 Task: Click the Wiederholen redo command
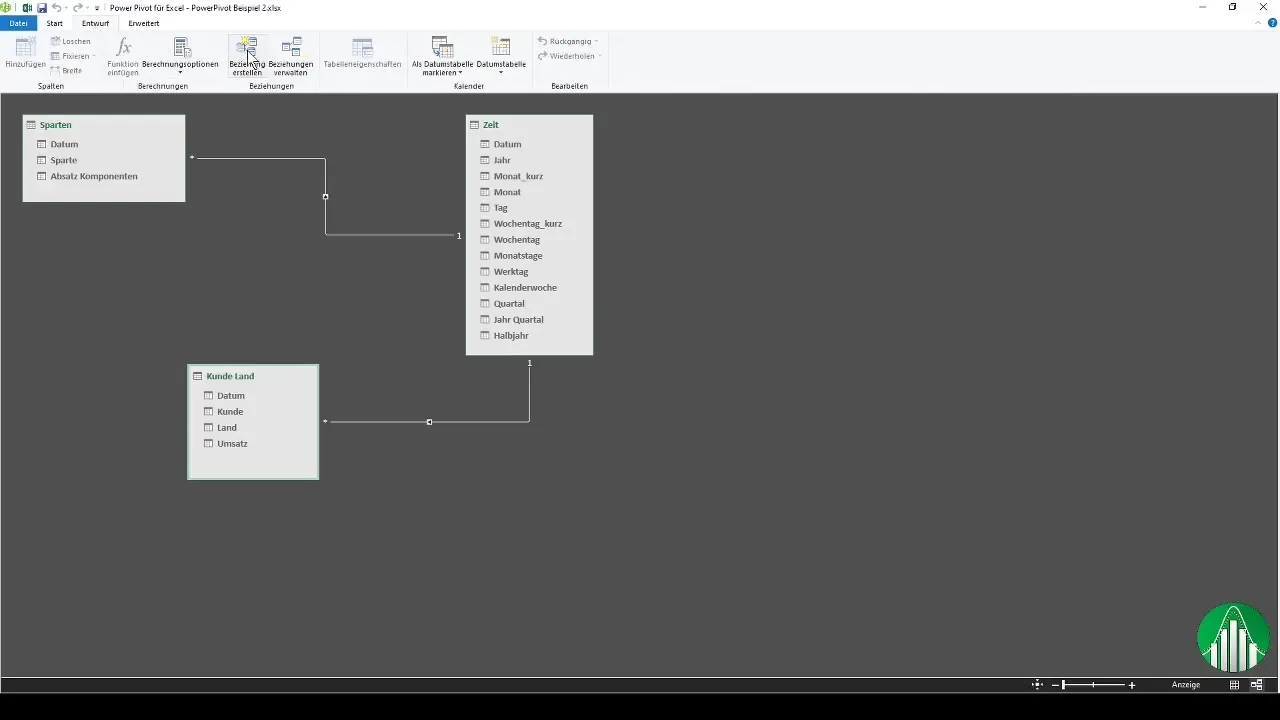coord(568,56)
